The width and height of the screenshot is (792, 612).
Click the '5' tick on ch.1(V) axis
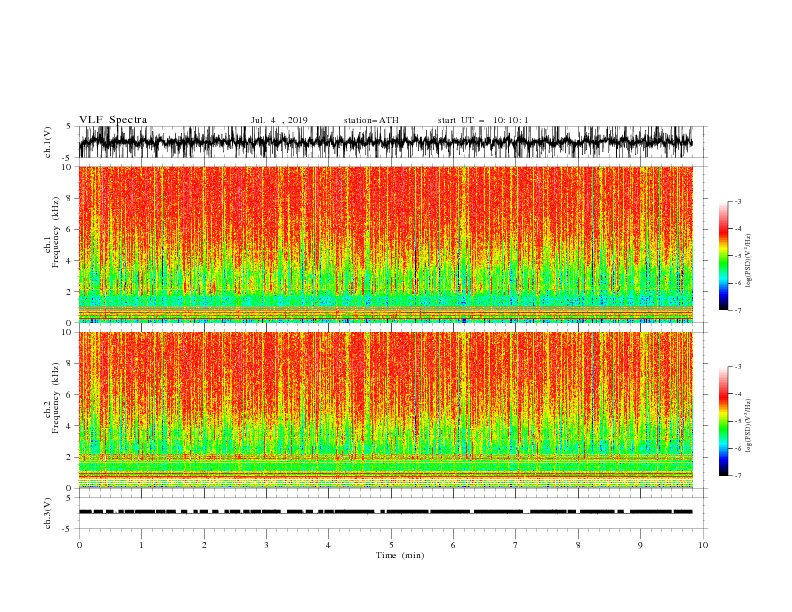pyautogui.click(x=69, y=126)
